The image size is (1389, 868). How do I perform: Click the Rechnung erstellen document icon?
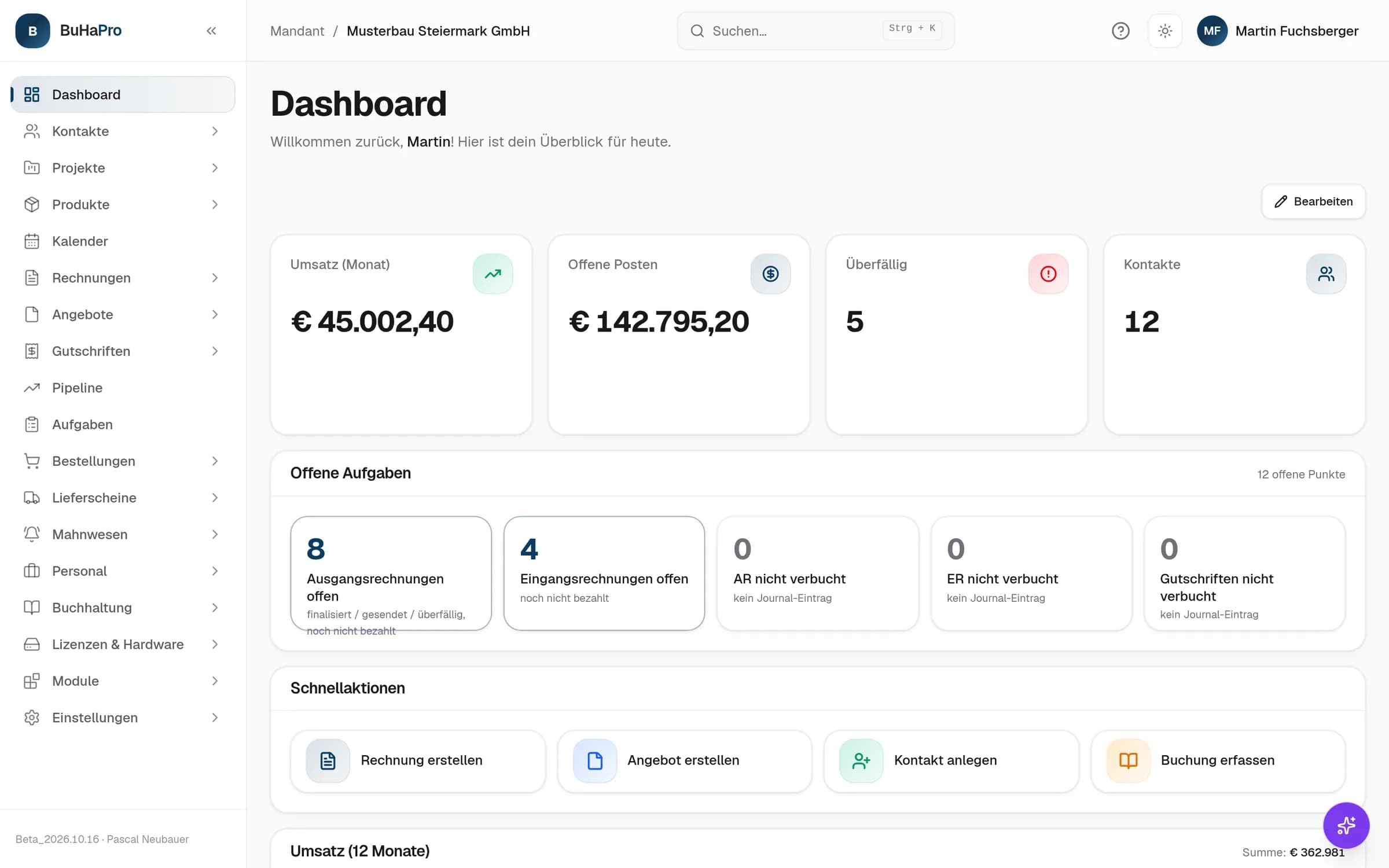tap(328, 760)
